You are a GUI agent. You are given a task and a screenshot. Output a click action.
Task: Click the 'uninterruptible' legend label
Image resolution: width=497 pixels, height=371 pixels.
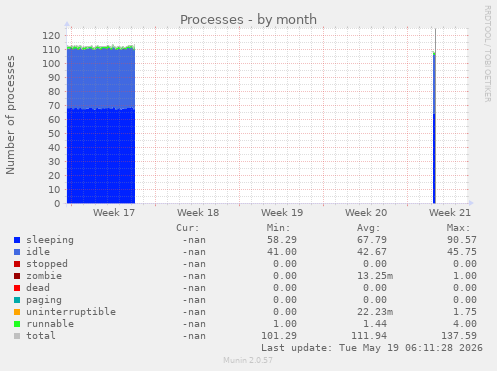[x=71, y=312]
